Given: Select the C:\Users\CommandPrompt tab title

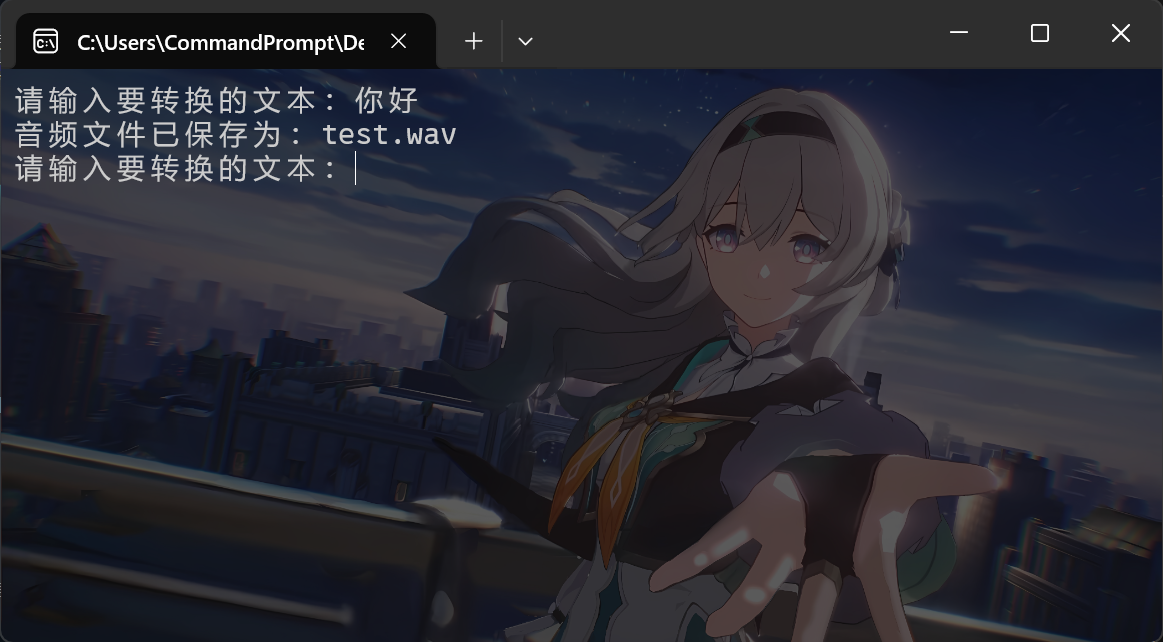Looking at the screenshot, I should [x=220, y=42].
